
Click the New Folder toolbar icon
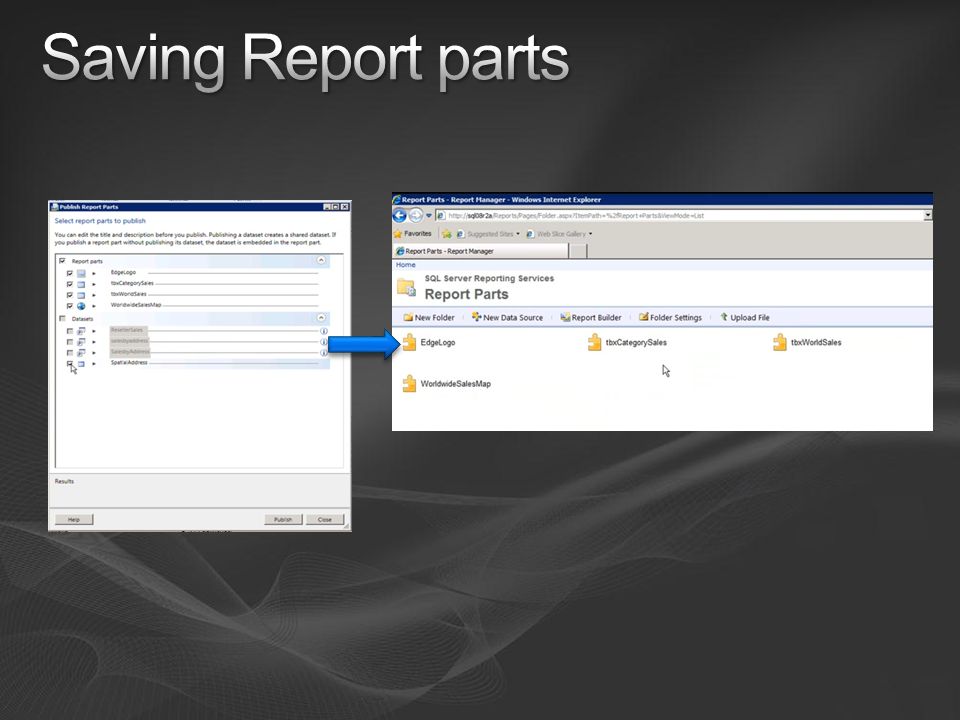(408, 317)
